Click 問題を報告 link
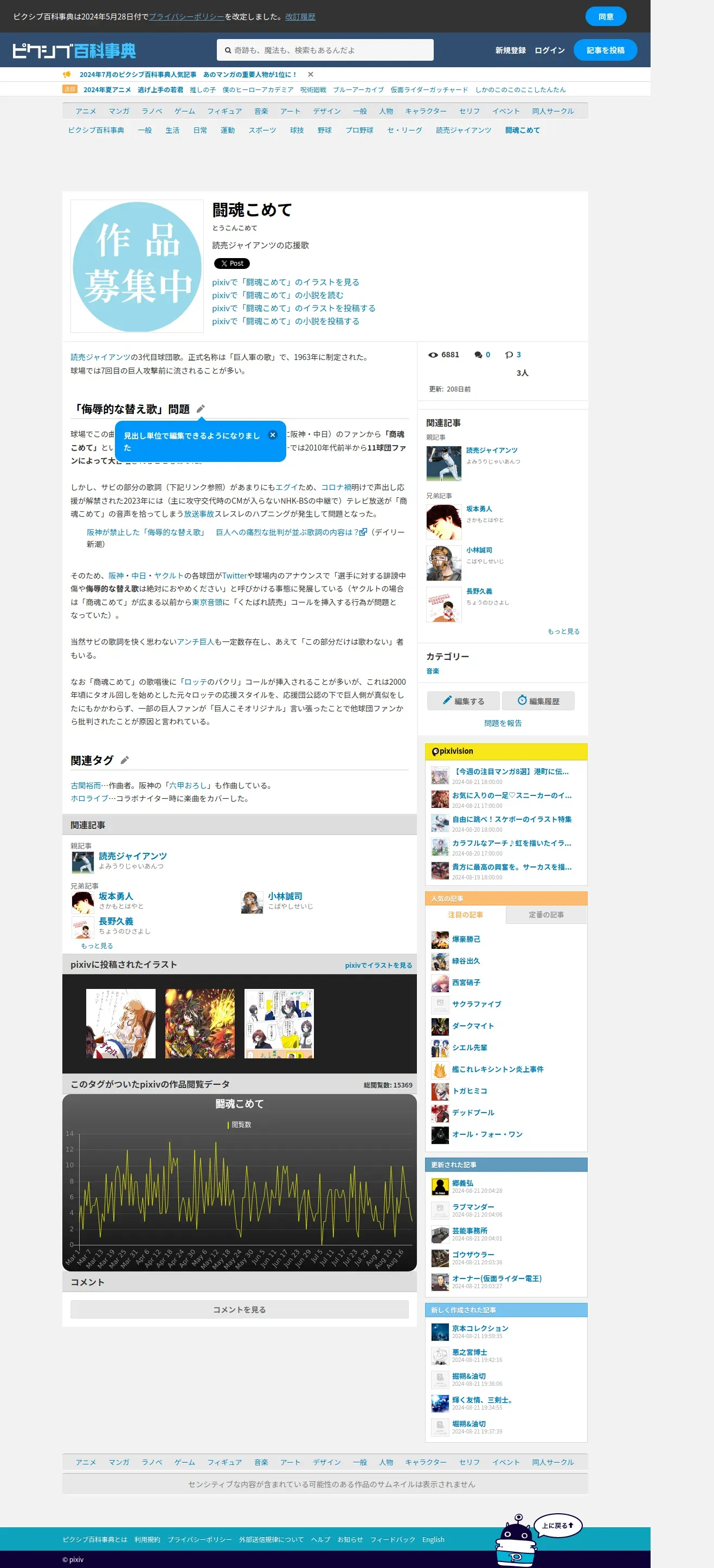 click(503, 723)
